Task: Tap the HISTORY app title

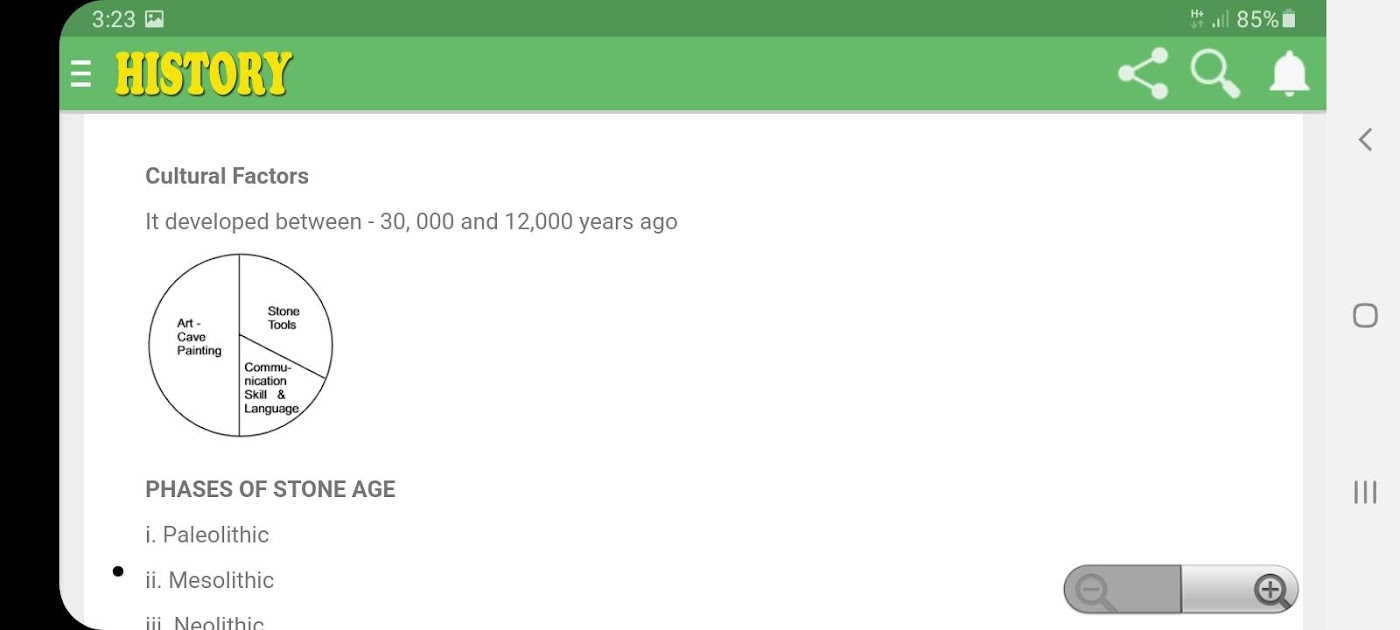Action: pyautogui.click(x=203, y=74)
